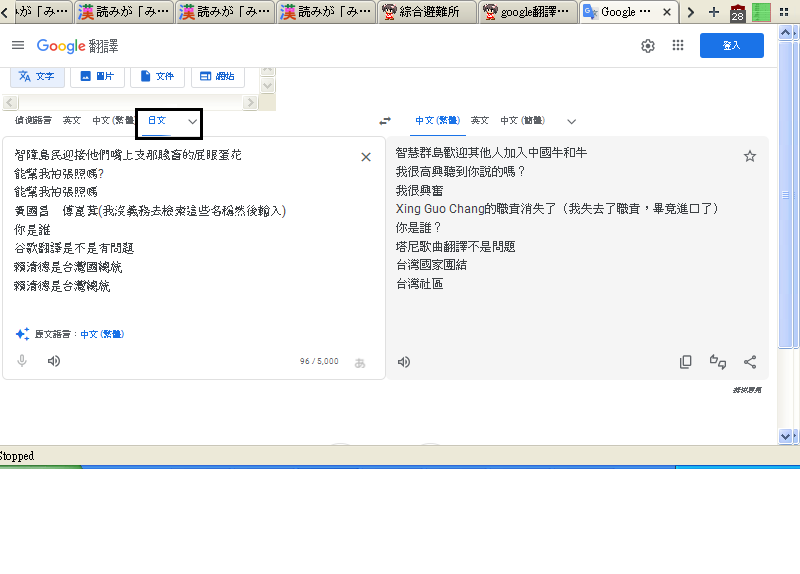Choose 英文 as target language
Image resolution: width=800 pixels, height=574 pixels.
click(480, 120)
